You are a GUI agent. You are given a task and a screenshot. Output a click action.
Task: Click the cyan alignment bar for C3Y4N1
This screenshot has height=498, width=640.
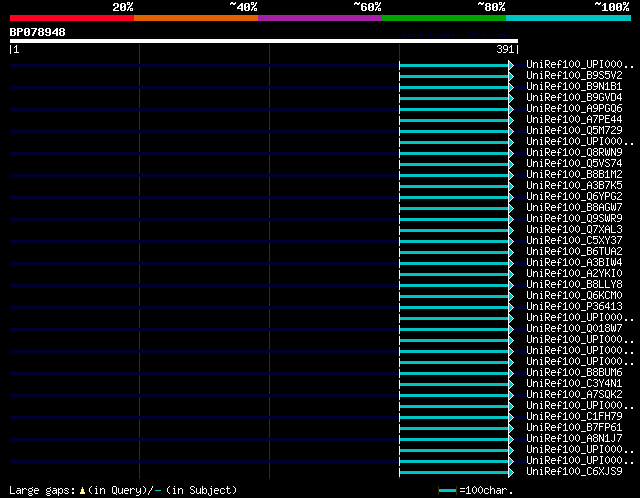coord(454,385)
